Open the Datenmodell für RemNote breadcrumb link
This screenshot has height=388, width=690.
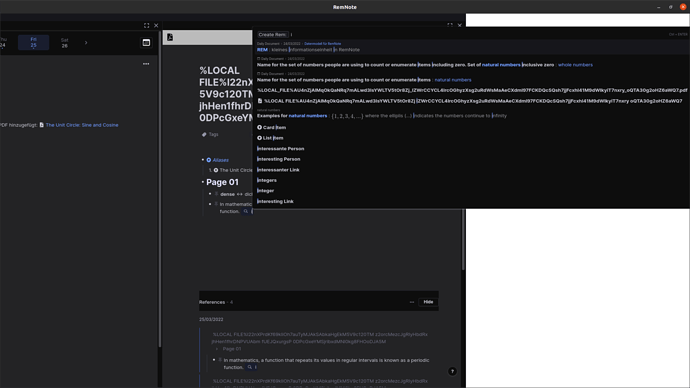pyautogui.click(x=323, y=44)
